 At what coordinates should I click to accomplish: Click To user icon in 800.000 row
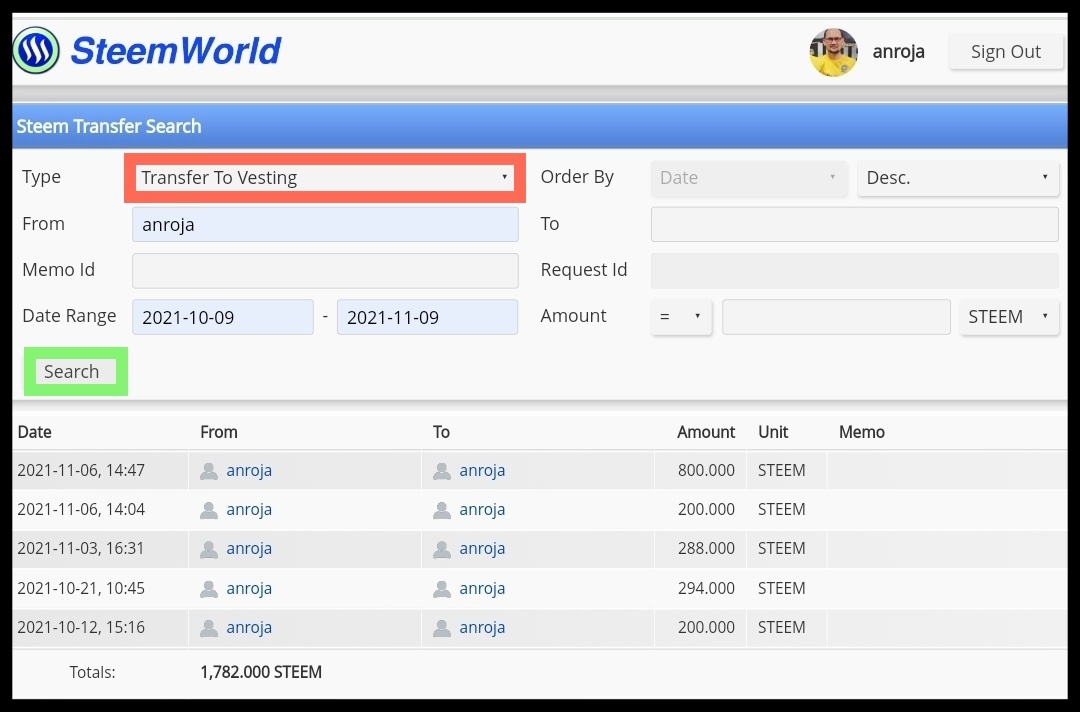(x=442, y=471)
